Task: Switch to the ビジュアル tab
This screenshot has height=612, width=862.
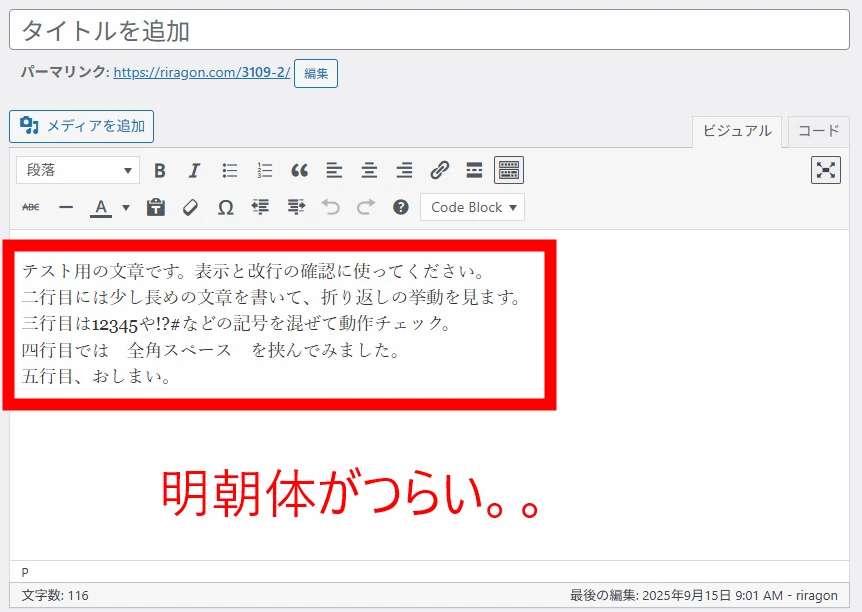Action: point(736,131)
